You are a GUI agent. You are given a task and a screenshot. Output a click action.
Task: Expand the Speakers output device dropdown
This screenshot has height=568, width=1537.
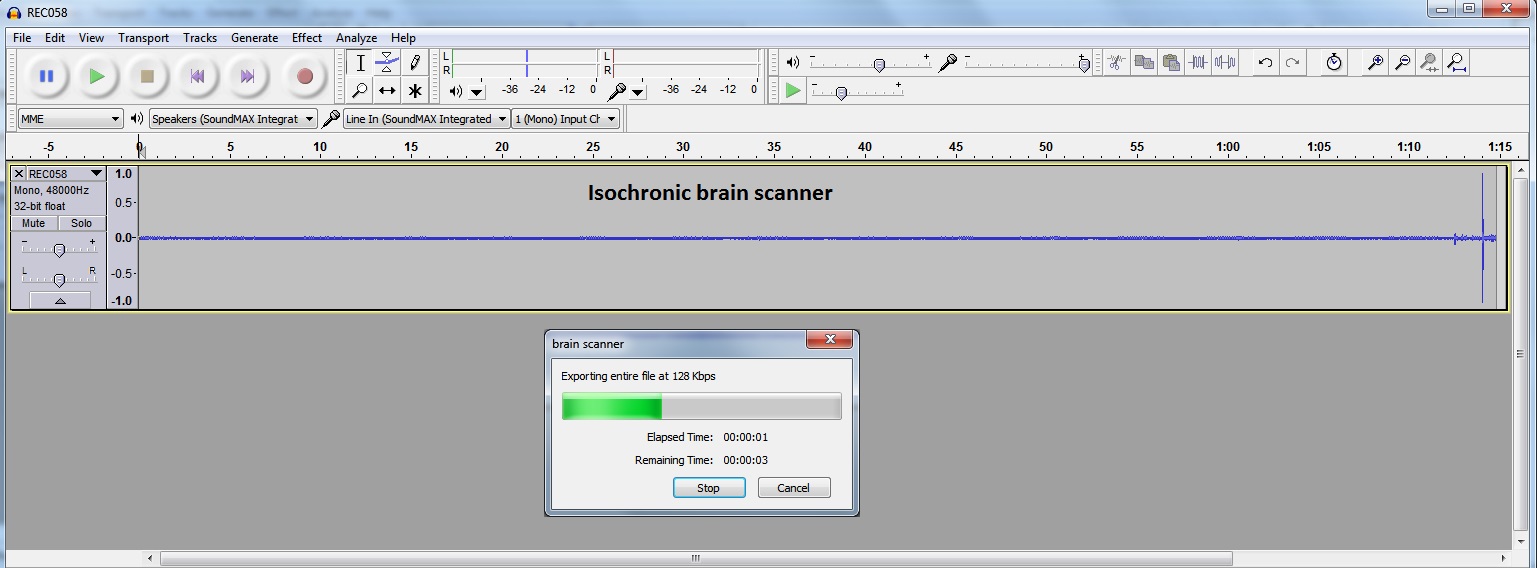(233, 119)
